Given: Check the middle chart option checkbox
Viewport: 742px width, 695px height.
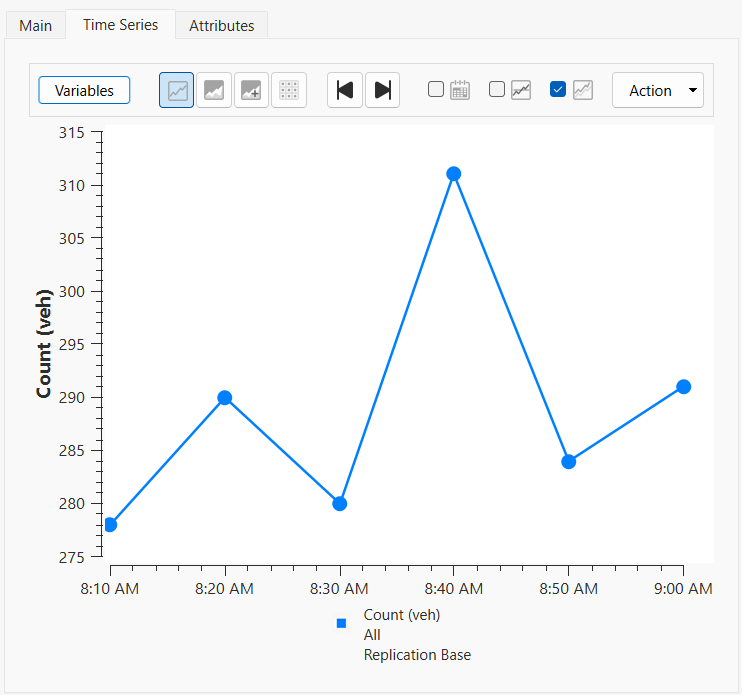Looking at the screenshot, I should (x=497, y=89).
